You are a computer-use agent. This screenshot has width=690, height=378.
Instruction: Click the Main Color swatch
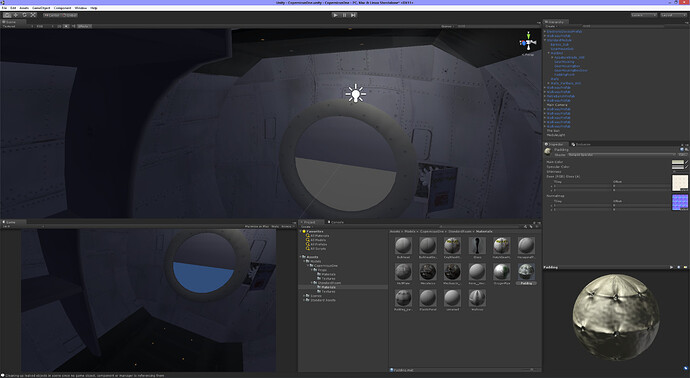(x=678, y=162)
